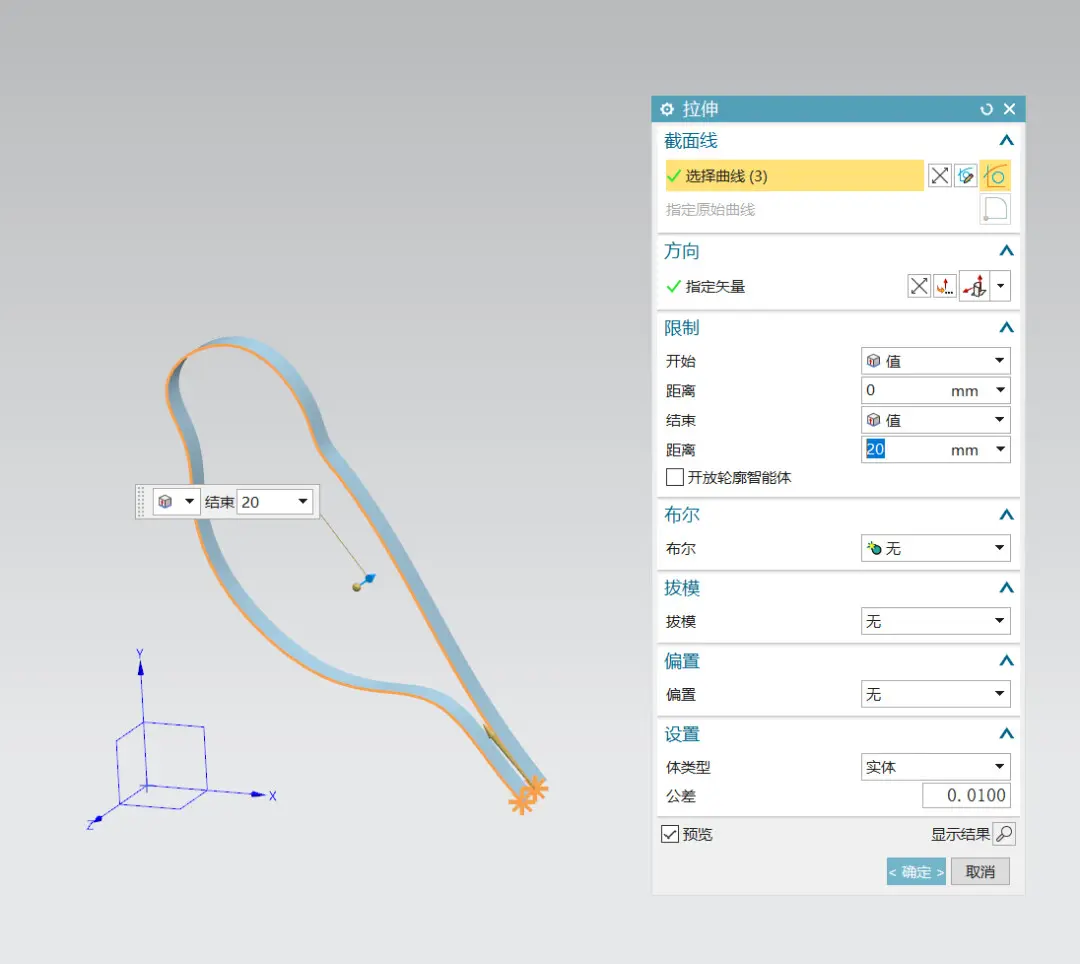The height and width of the screenshot is (964, 1080).
Task: Click the reverse direction icon in 方向
Action: pyautogui.click(x=919, y=286)
